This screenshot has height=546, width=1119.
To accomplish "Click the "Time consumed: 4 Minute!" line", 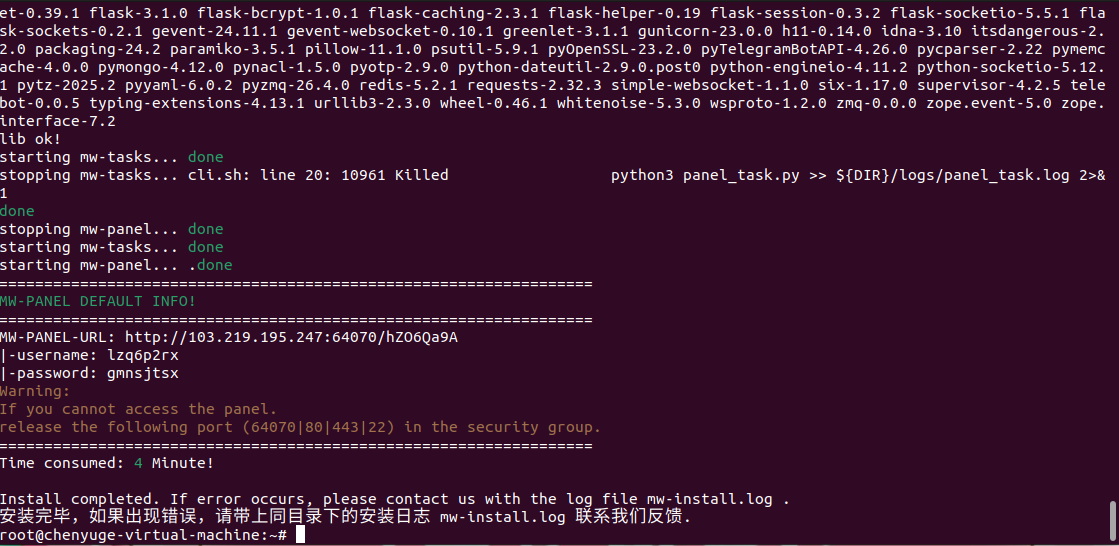I will point(107,463).
